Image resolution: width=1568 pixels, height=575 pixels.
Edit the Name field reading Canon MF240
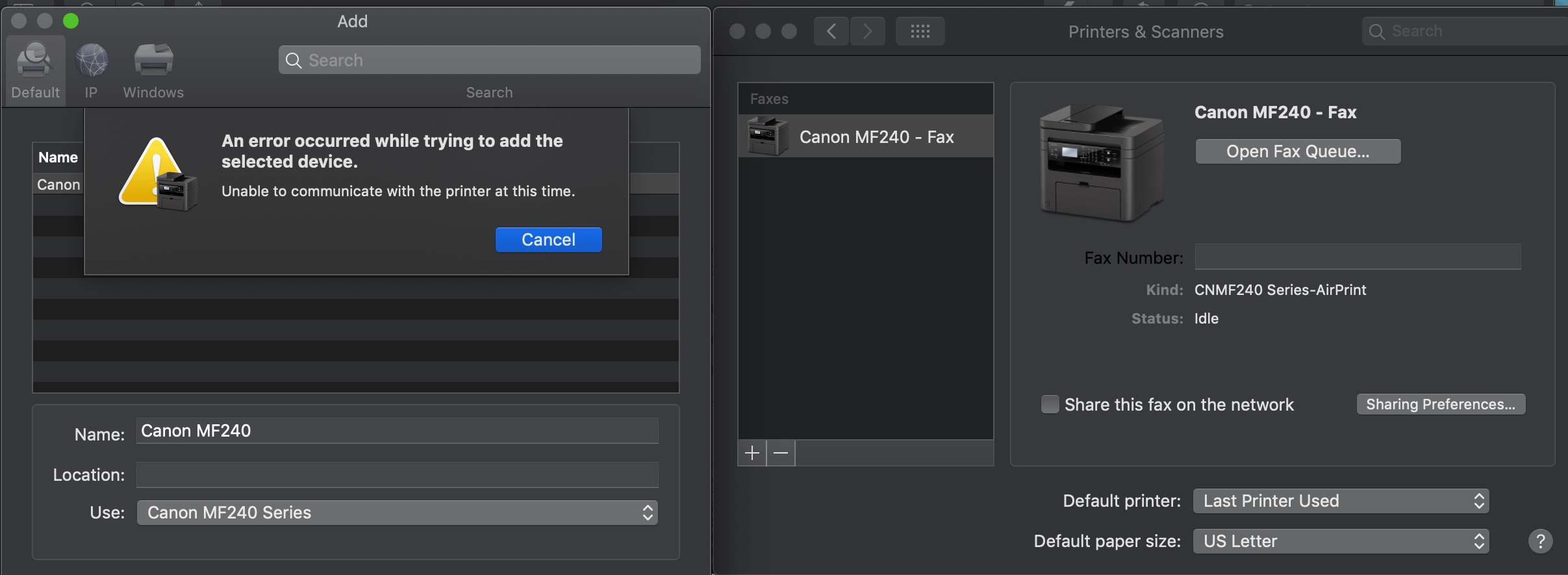[x=398, y=431]
